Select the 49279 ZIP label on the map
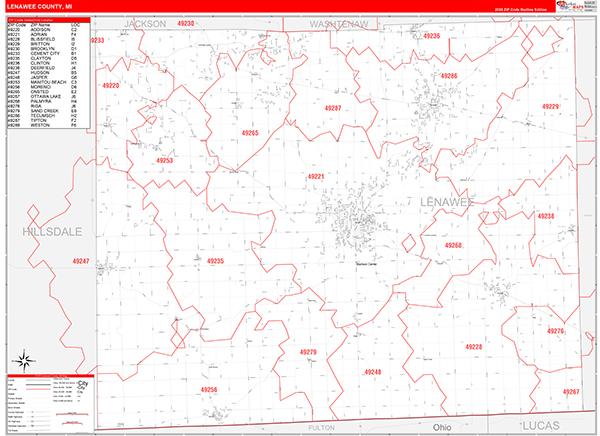Screen dimensions: 600x436 (x=308, y=352)
